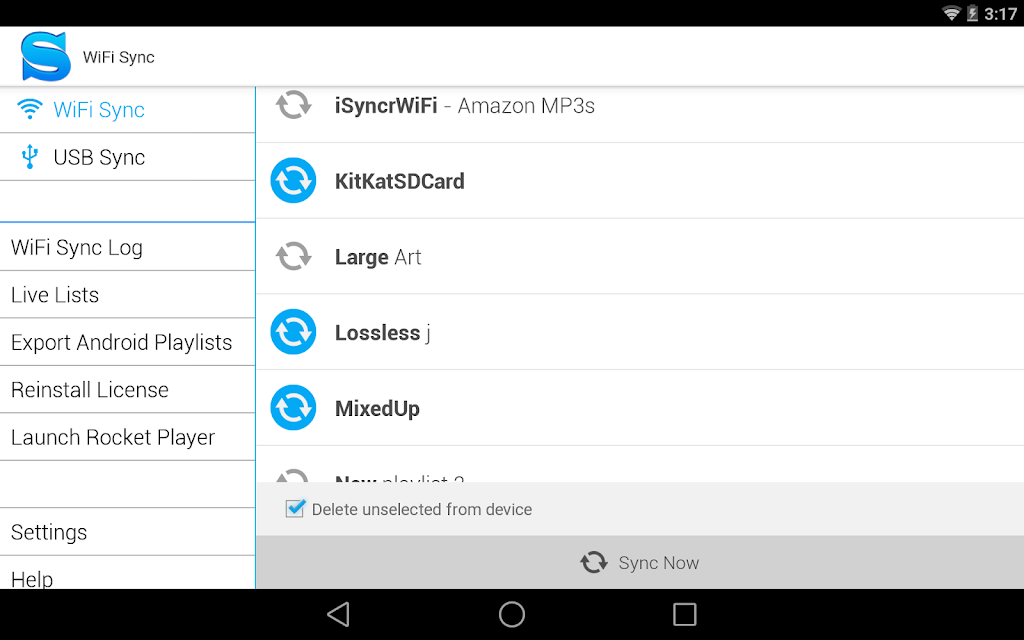The width and height of the screenshot is (1024, 640).
Task: Open Live Lists
Action: coord(127,295)
